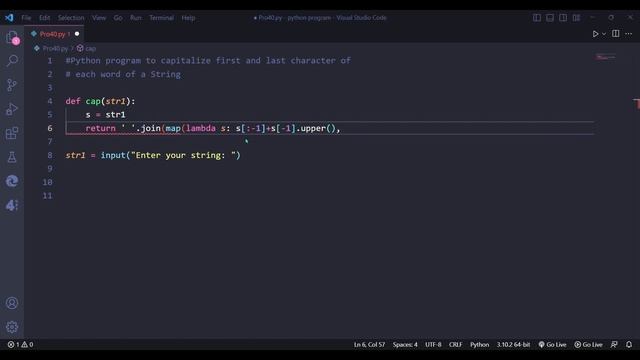
Task: Close the Pro40.py tab via unsaved dot
Action: pyautogui.click(x=77, y=34)
